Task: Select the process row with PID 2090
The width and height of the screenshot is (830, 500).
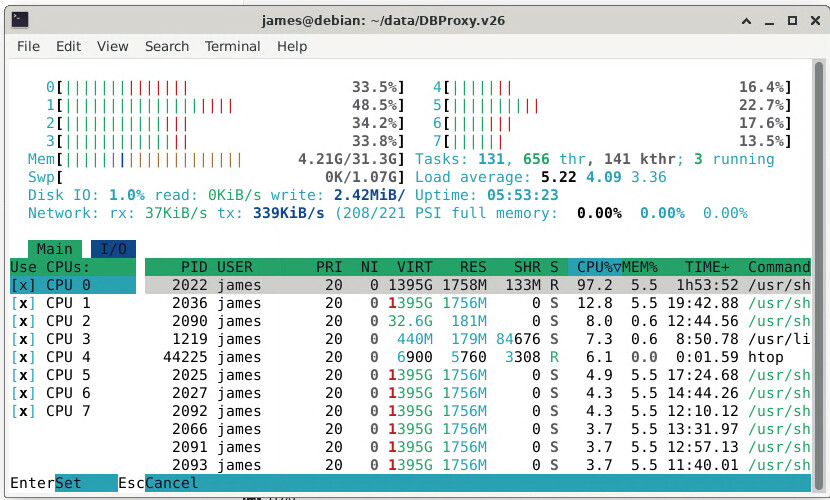Action: pyautogui.click(x=477, y=321)
